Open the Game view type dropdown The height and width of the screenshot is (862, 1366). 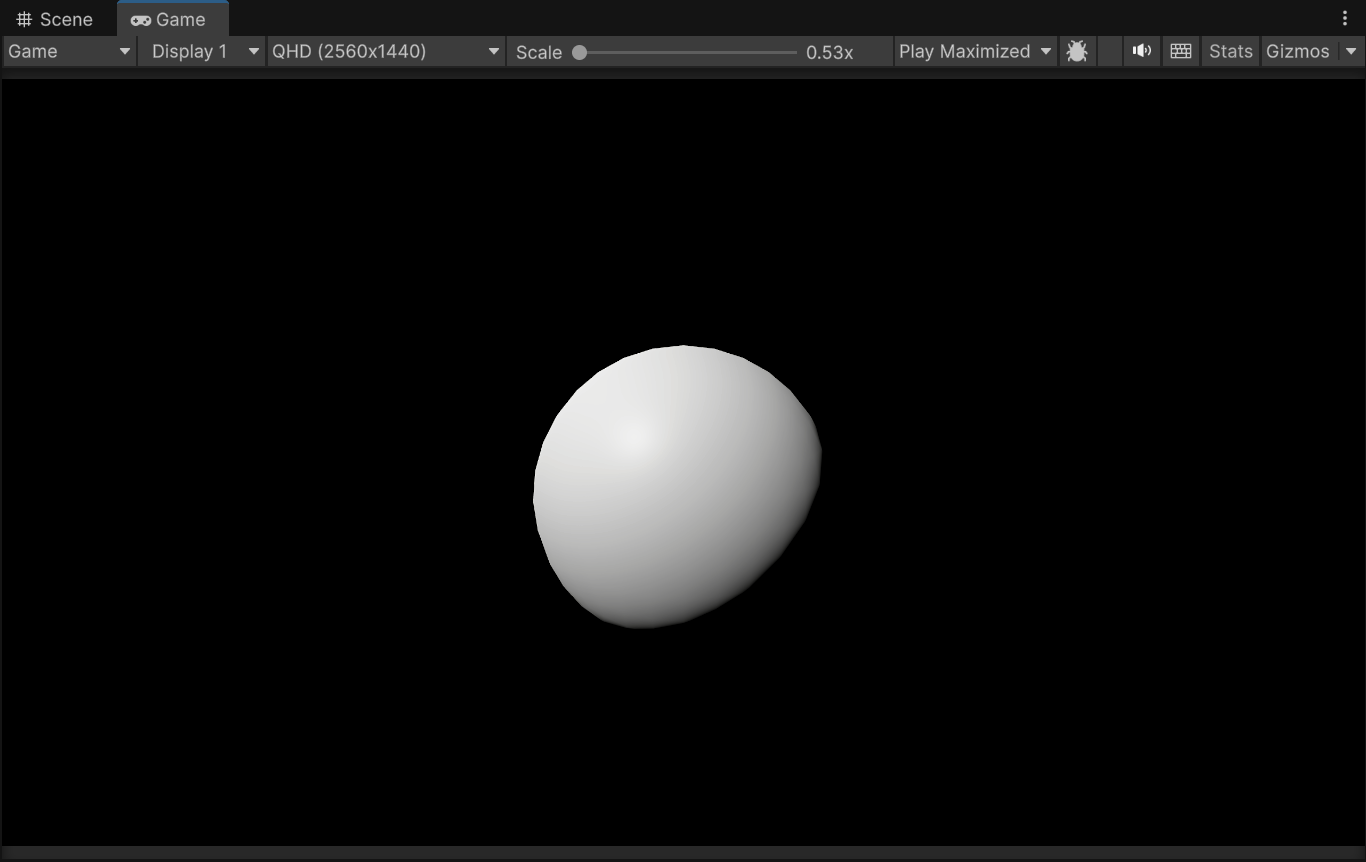click(69, 51)
